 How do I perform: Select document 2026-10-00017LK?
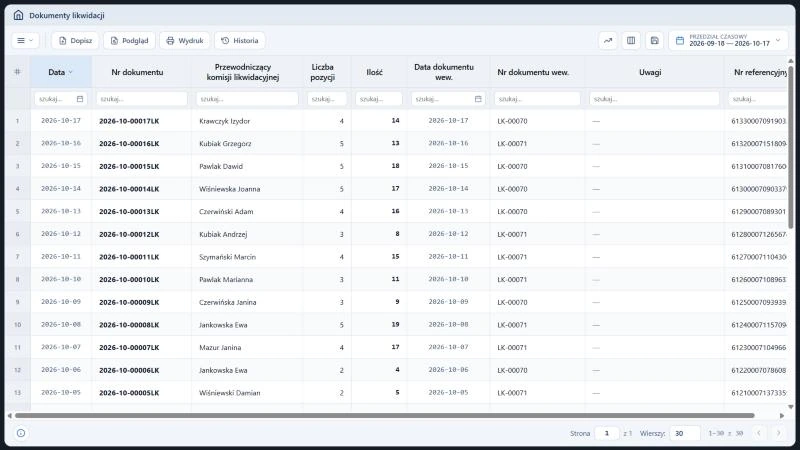coord(129,121)
